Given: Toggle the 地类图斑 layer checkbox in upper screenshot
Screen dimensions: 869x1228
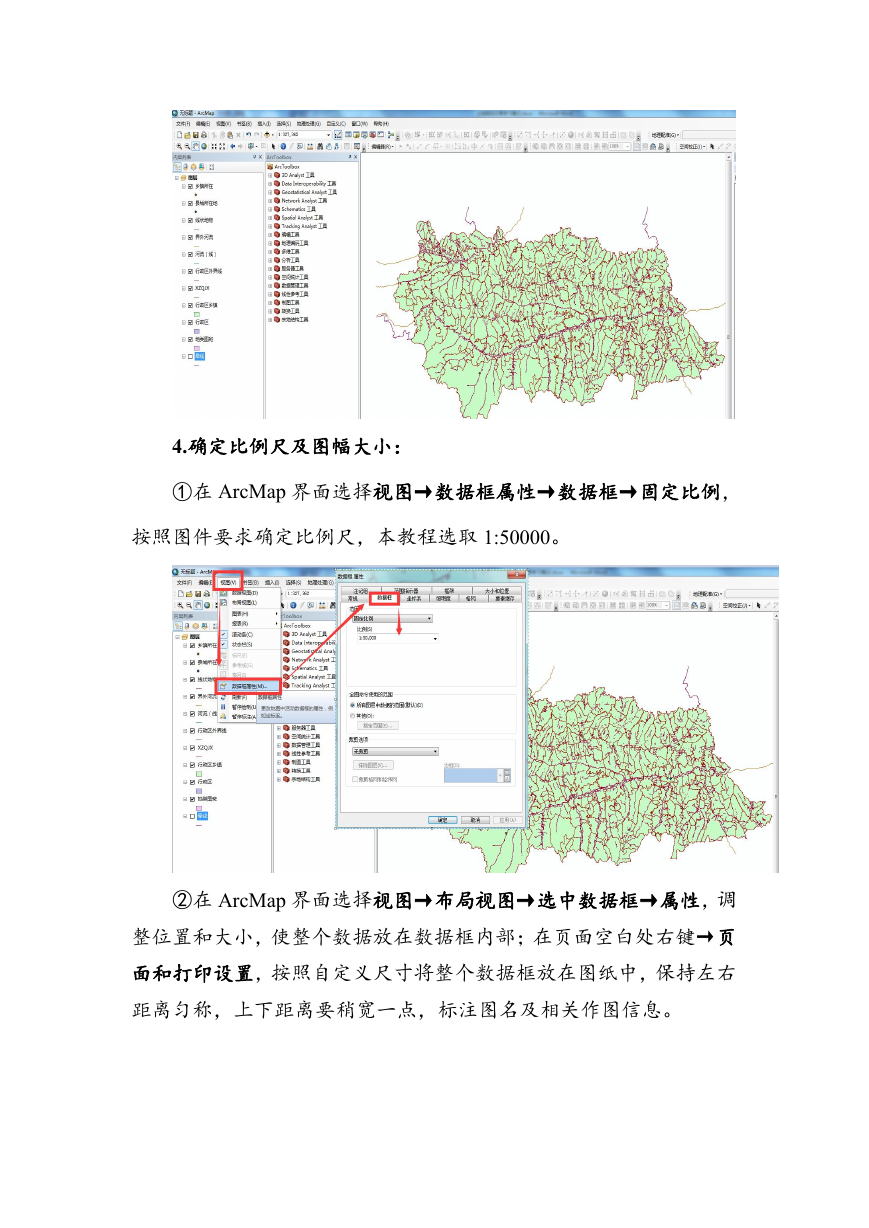Looking at the screenshot, I should tap(190, 339).
